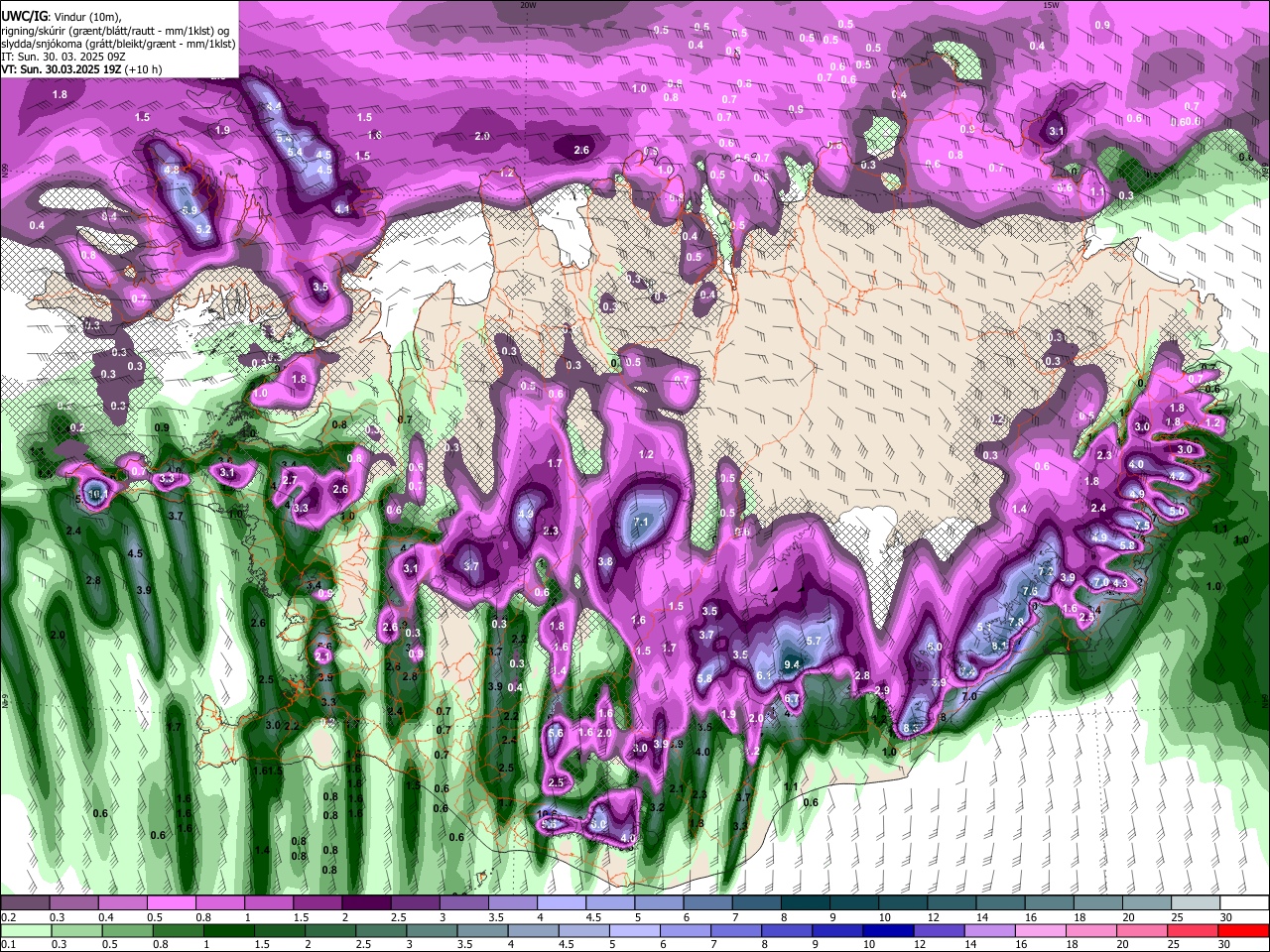The width and height of the screenshot is (1270, 952).
Task: Pick the bright magenta swatch in the snow legend
Action: point(171,903)
